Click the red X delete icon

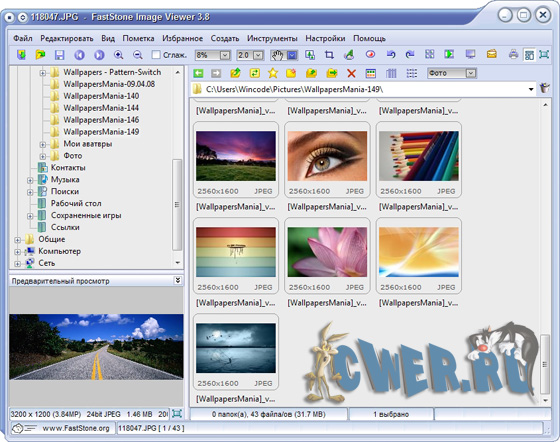pyautogui.click(x=351, y=73)
